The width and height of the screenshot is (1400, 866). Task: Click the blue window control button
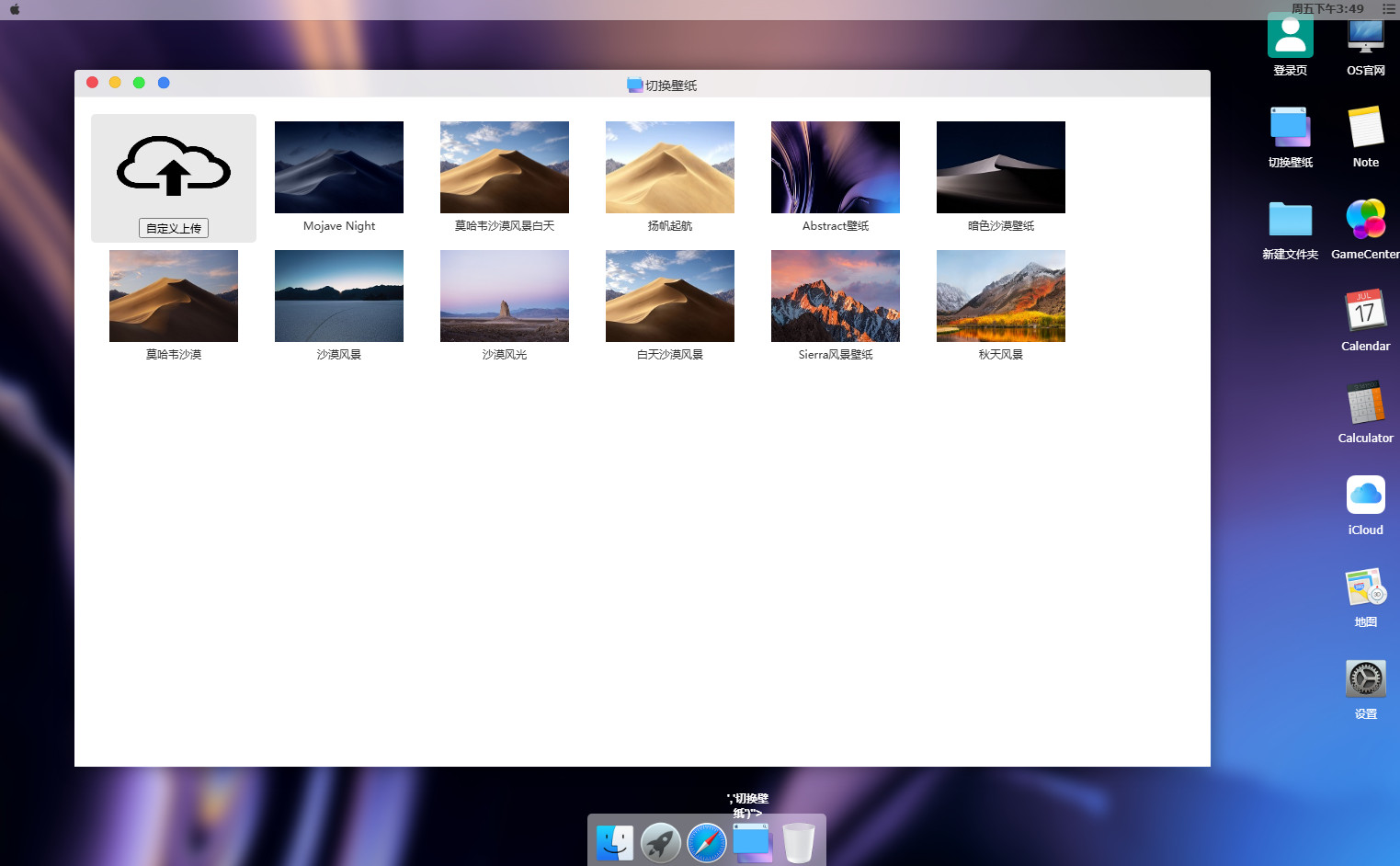[x=164, y=83]
